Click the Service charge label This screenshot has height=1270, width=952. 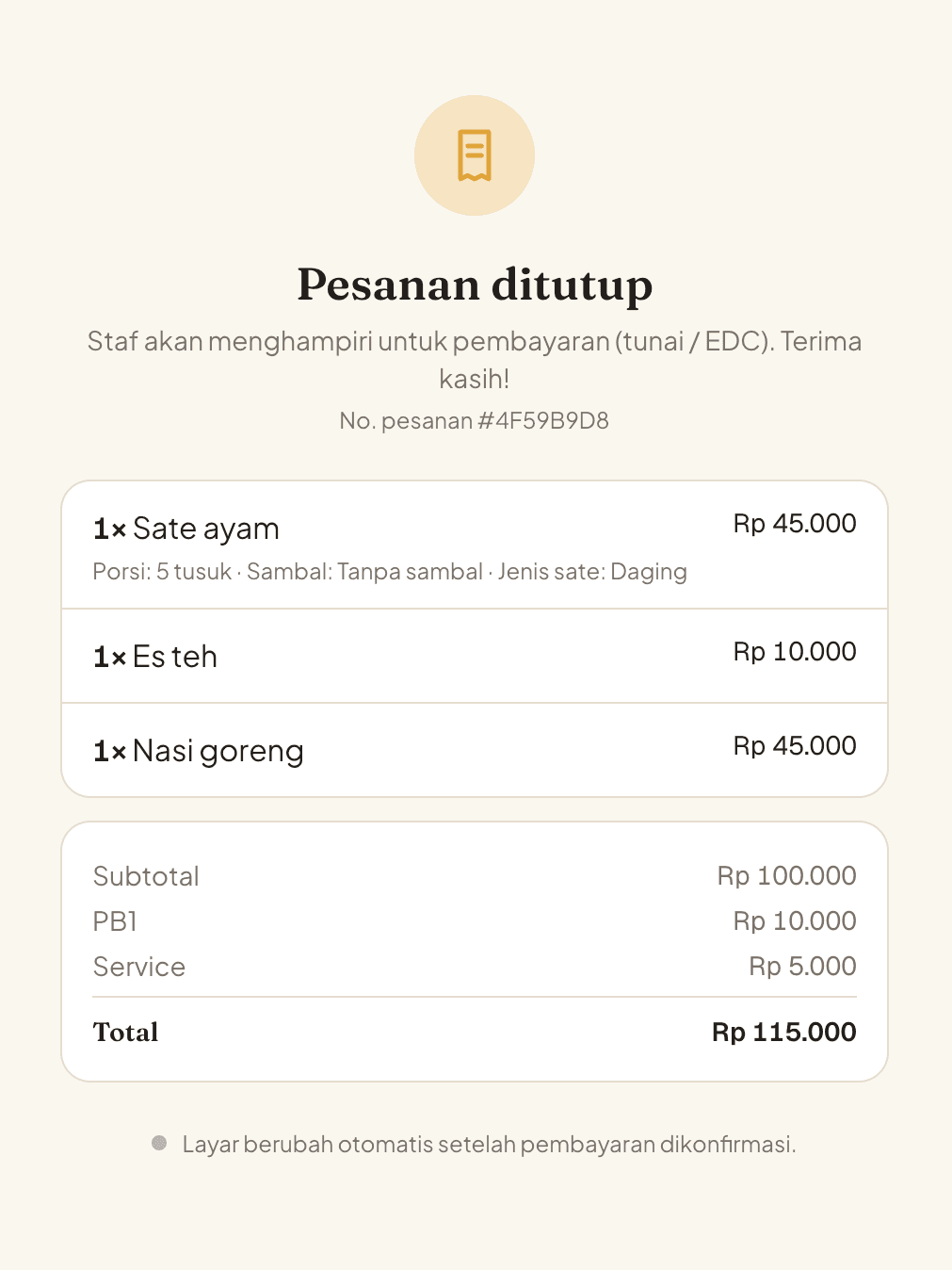coord(138,967)
